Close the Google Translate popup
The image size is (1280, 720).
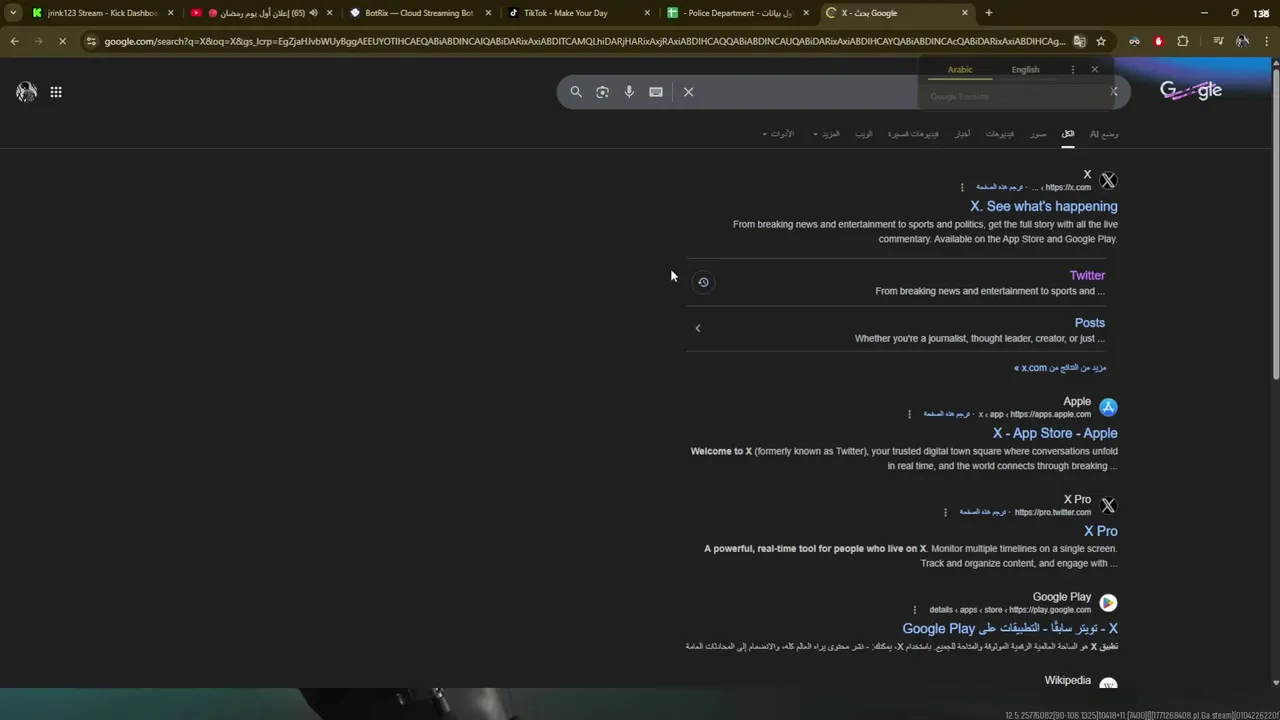tap(1094, 70)
